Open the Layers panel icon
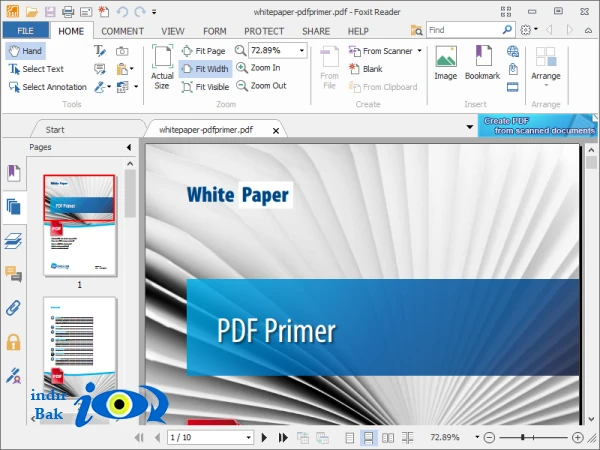Viewport: 600px width, 450px height. (x=14, y=241)
